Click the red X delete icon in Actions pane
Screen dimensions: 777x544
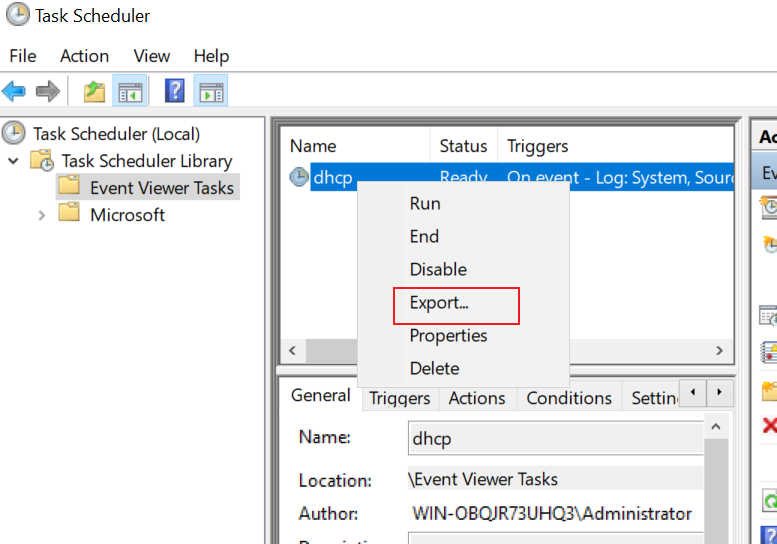pos(770,425)
